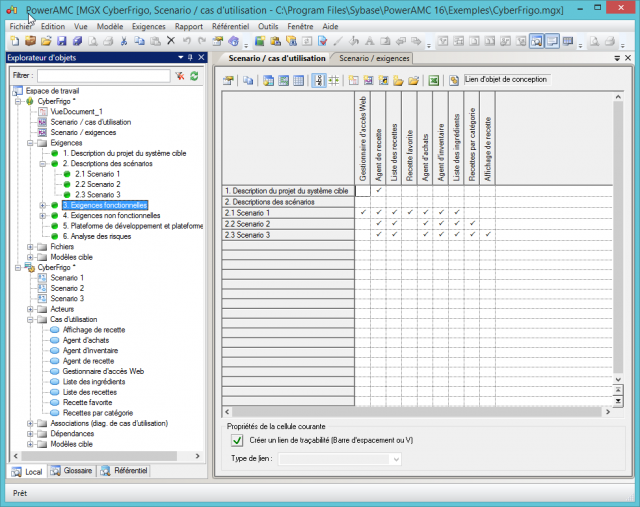Click the Open file folder icon
The width and height of the screenshot is (640, 507).
pyautogui.click(x=46, y=41)
